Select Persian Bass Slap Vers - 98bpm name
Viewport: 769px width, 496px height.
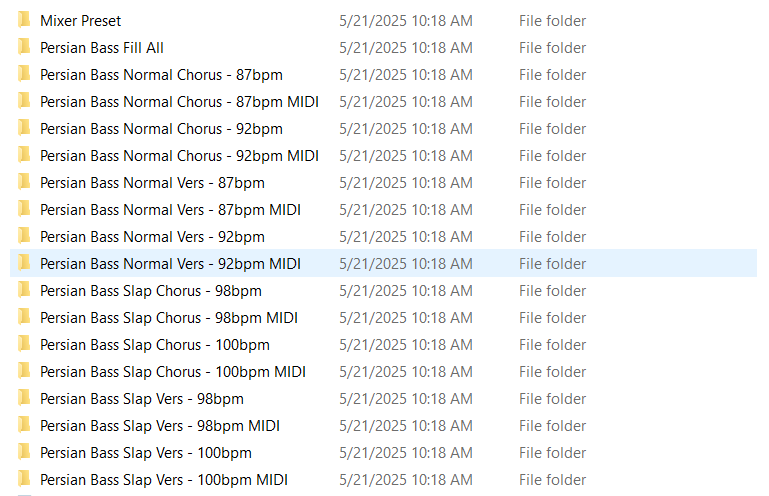coord(142,399)
